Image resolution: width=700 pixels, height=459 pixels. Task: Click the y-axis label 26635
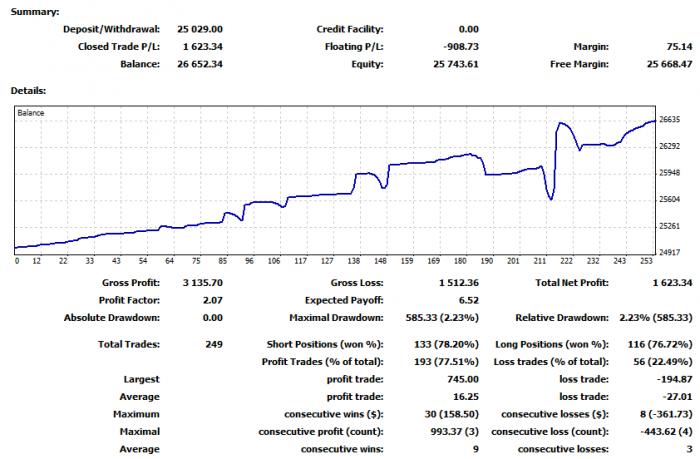pyautogui.click(x=670, y=120)
